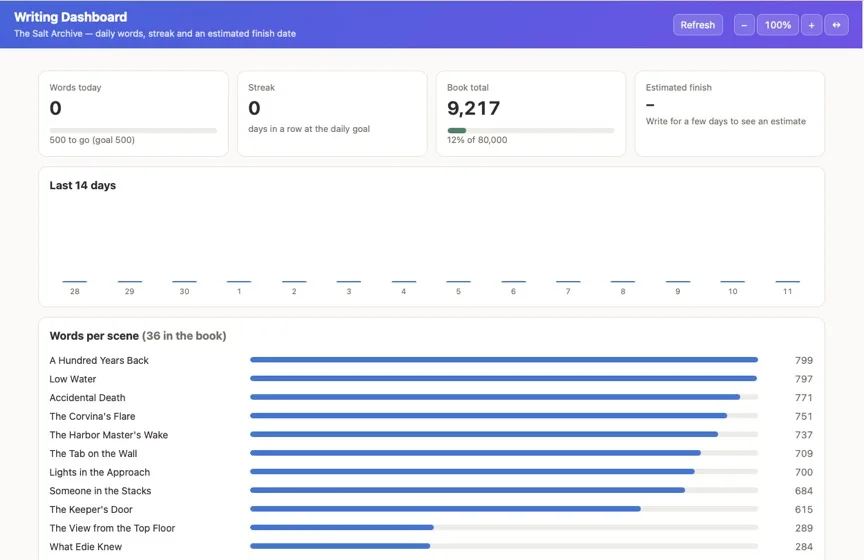This screenshot has height=560, width=864.
Task: Click the 797 word count value
Action: (804, 379)
